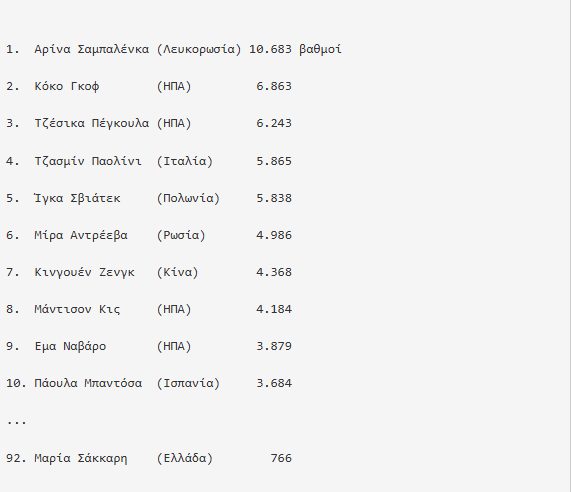This screenshot has width=571, height=492.
Task: Click the name Μαρία Σάκκαρη
Action: click(x=81, y=458)
